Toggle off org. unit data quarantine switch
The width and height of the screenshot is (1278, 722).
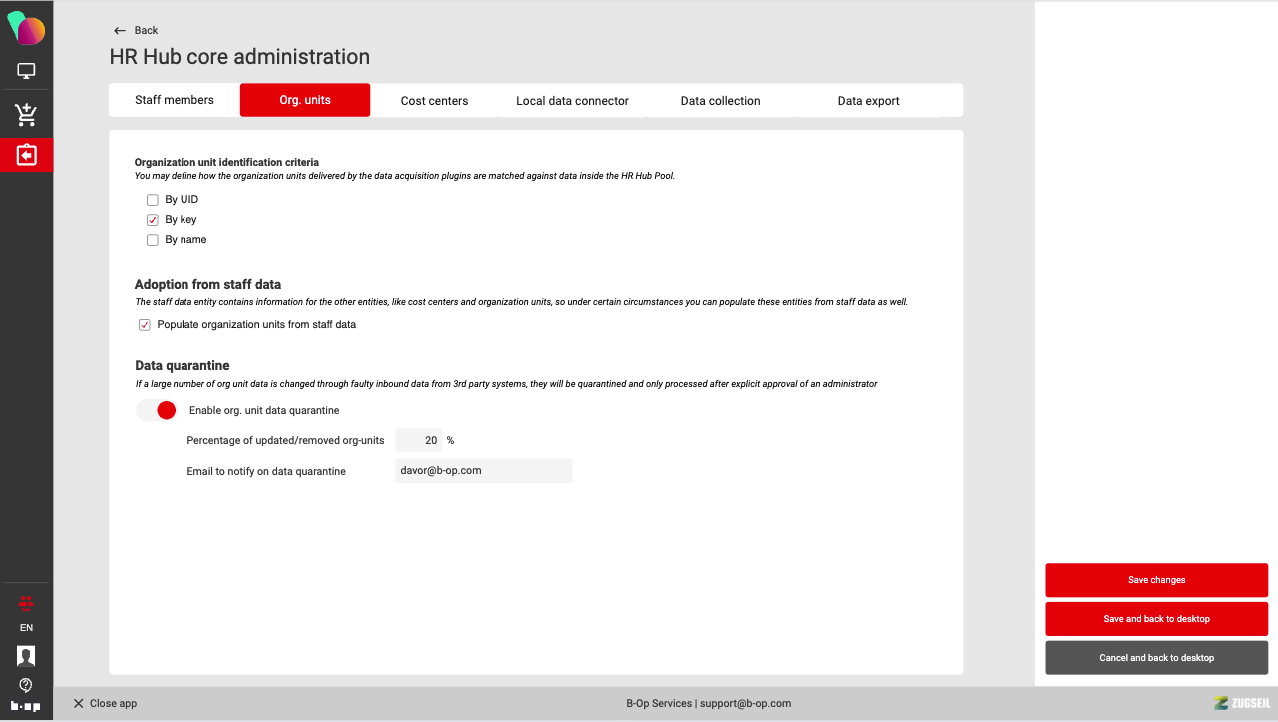coord(157,410)
